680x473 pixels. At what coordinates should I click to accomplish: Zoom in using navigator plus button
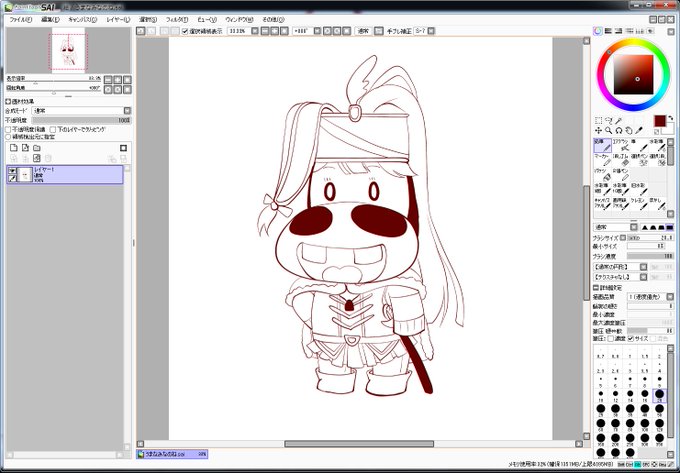point(118,79)
